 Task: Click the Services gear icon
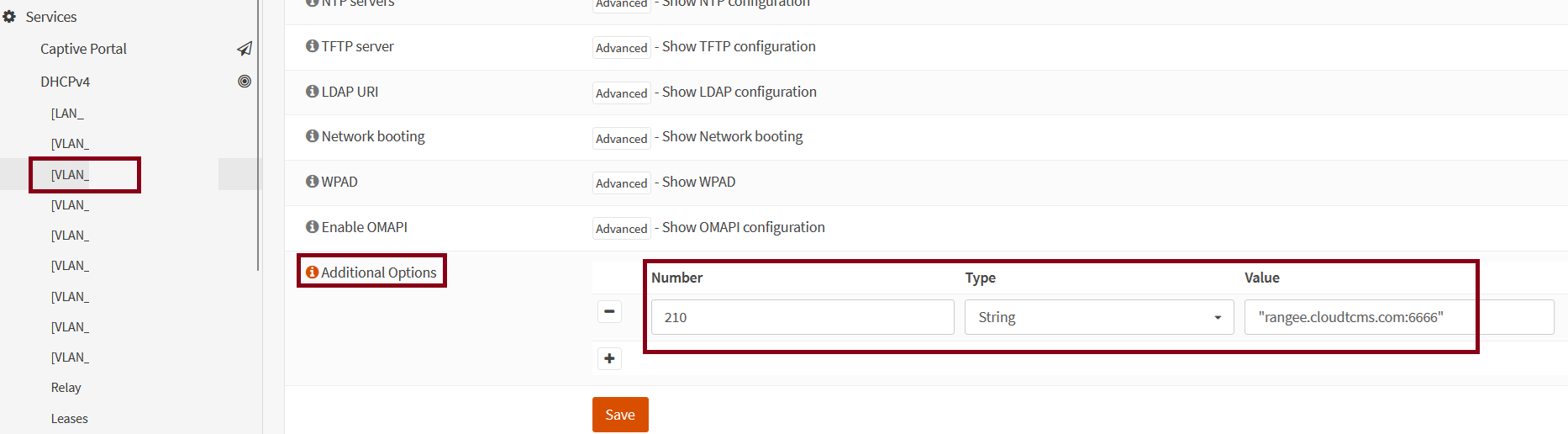(10, 17)
